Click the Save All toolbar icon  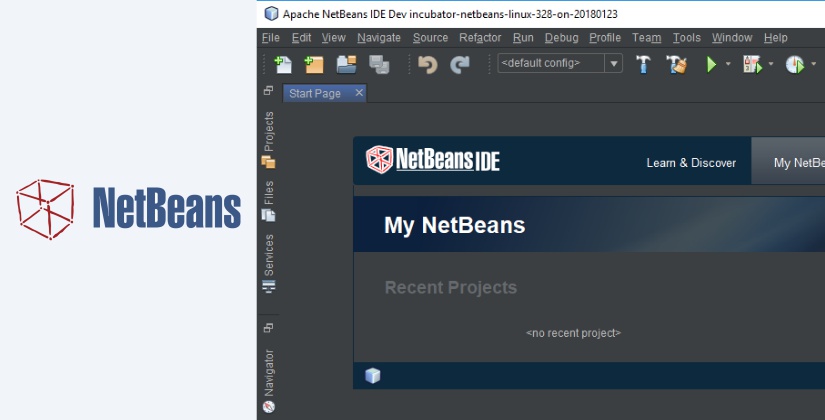[x=378, y=64]
